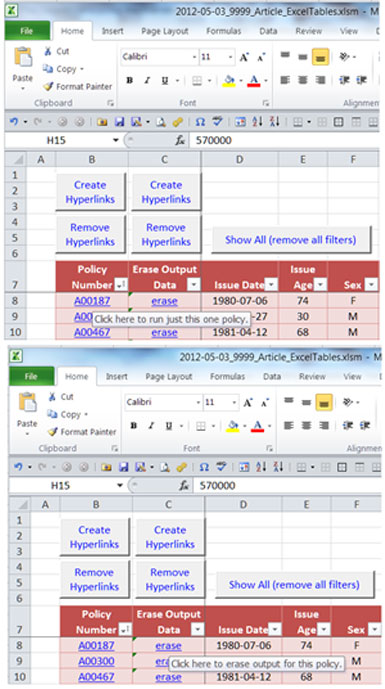
Task: Toggle Center alignment in top window
Action: [303, 80]
